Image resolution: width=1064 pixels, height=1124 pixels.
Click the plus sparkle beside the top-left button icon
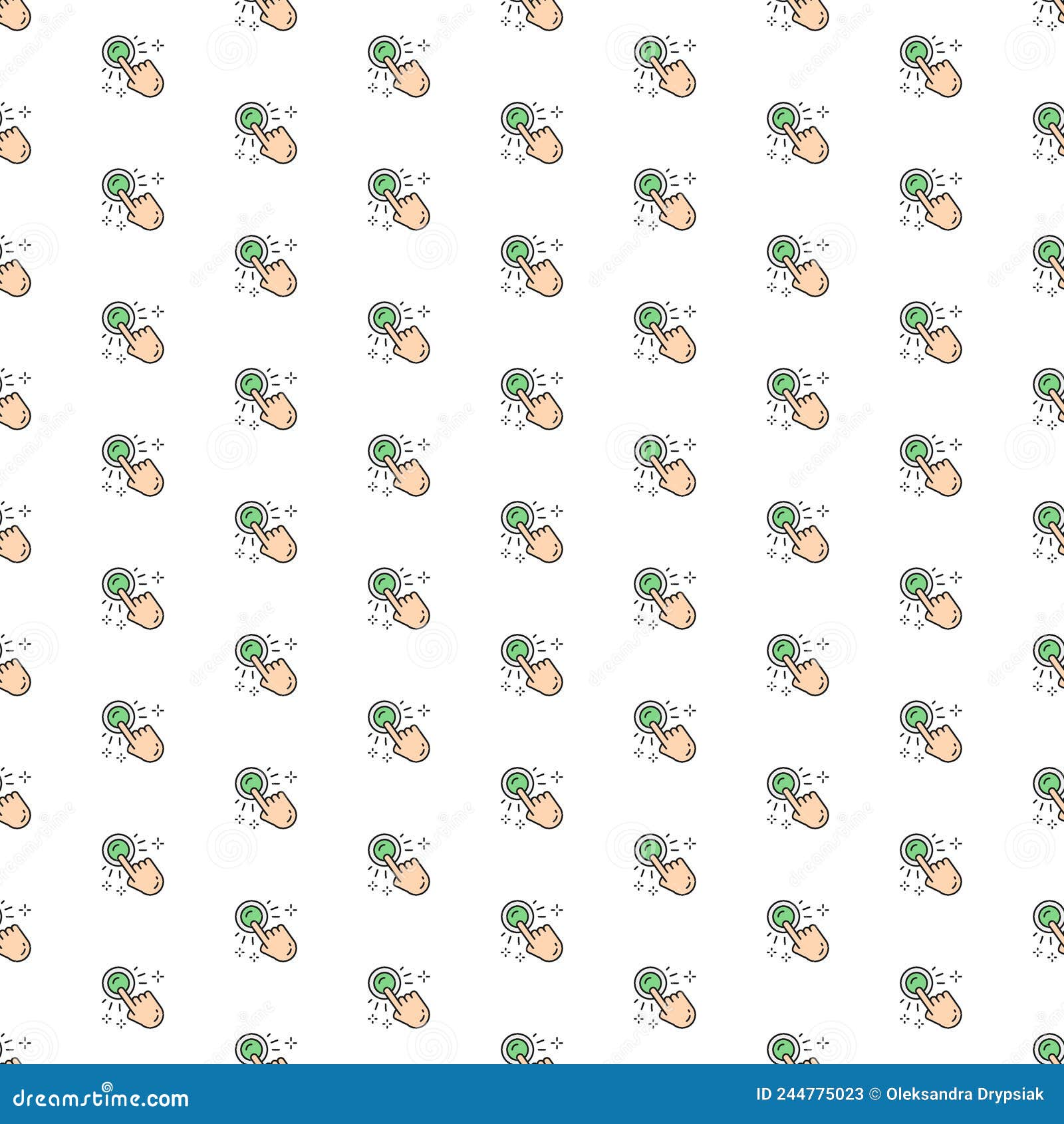[x=158, y=47]
